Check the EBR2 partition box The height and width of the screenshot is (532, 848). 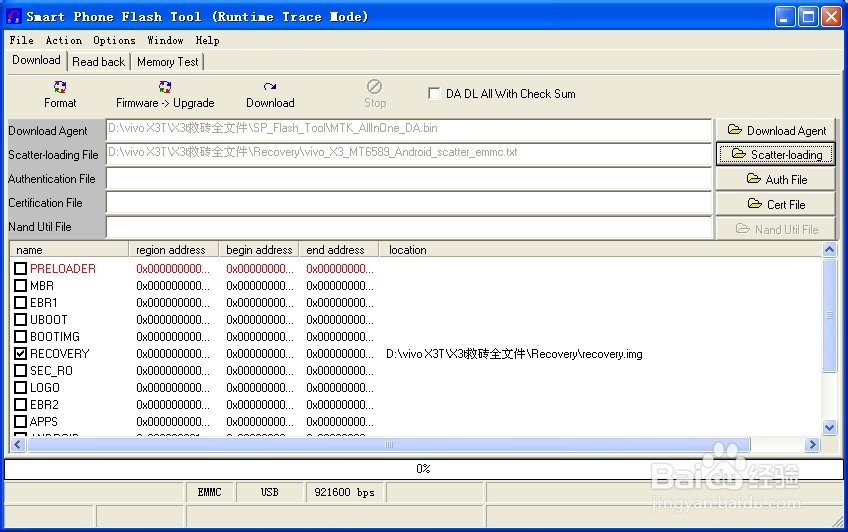[21, 404]
